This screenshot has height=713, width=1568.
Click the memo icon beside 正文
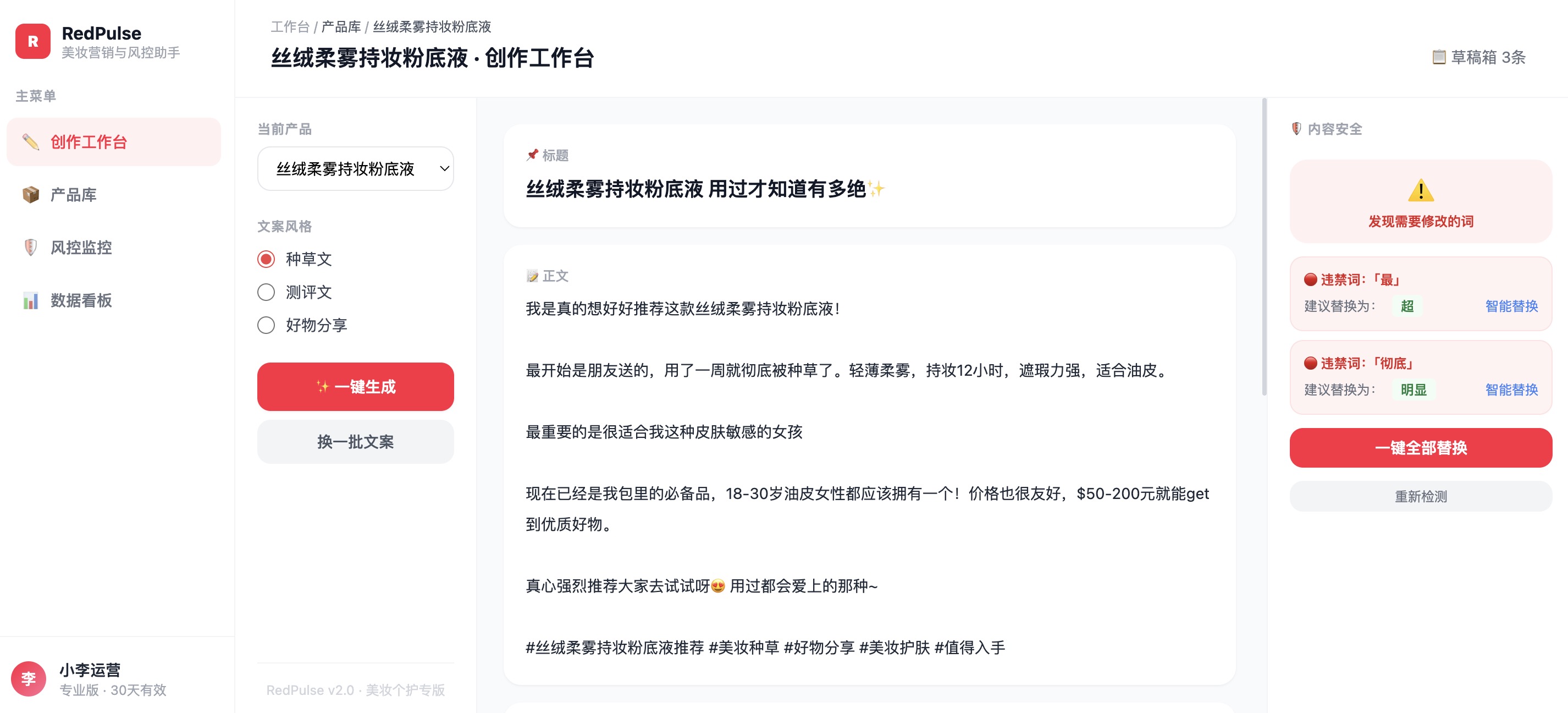point(533,276)
